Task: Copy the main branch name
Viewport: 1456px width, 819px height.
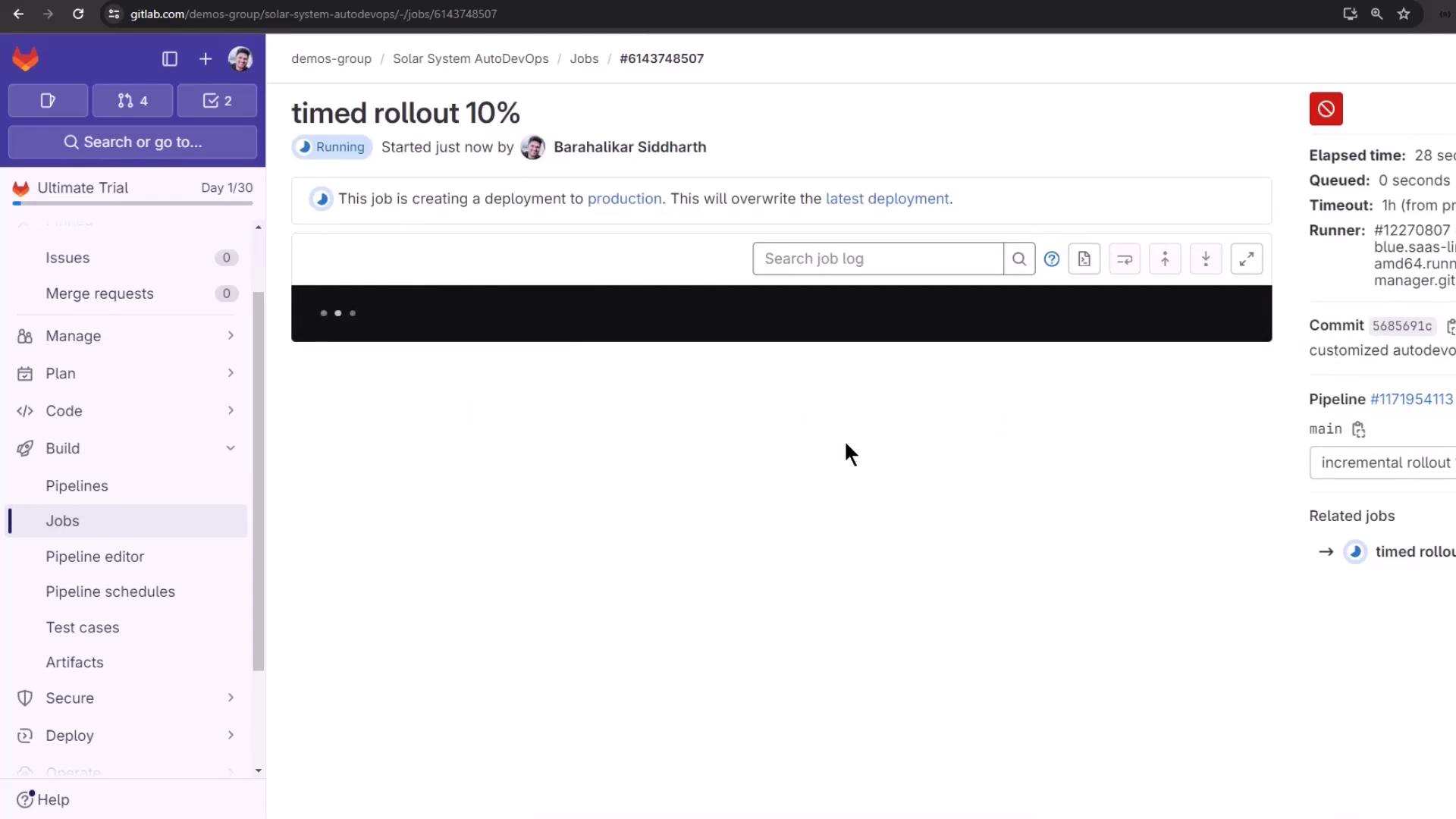Action: [x=1358, y=430]
